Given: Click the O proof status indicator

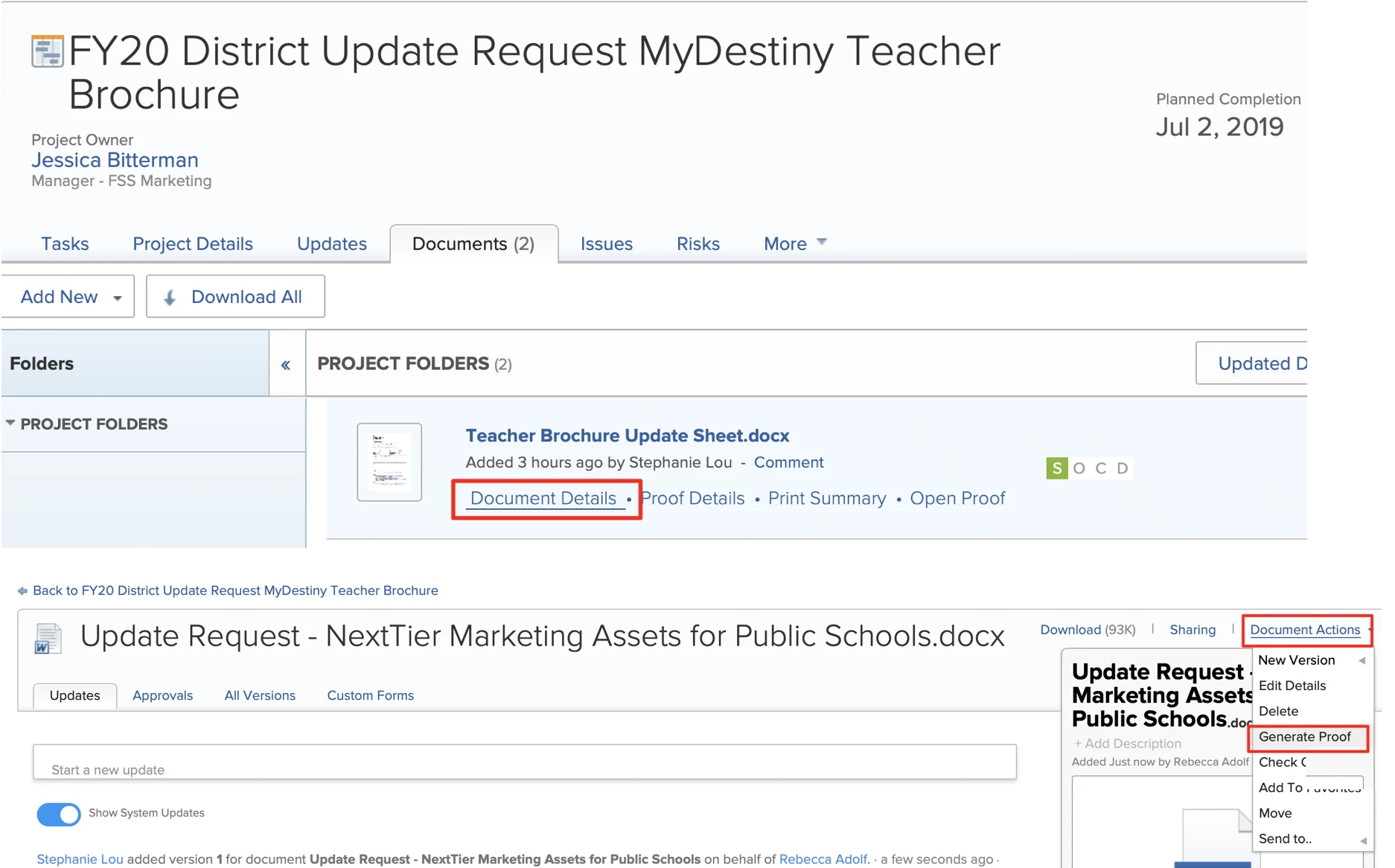Looking at the screenshot, I should (1079, 468).
